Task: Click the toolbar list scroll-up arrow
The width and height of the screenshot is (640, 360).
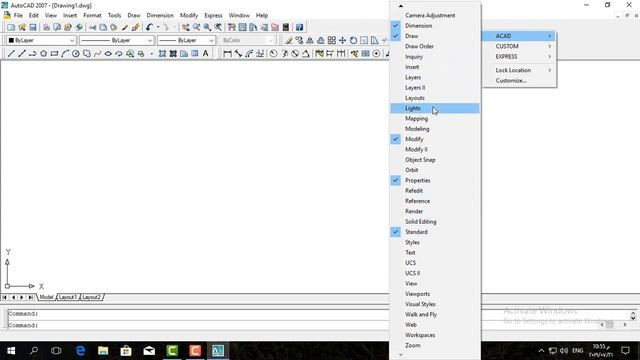Action: 400,6
